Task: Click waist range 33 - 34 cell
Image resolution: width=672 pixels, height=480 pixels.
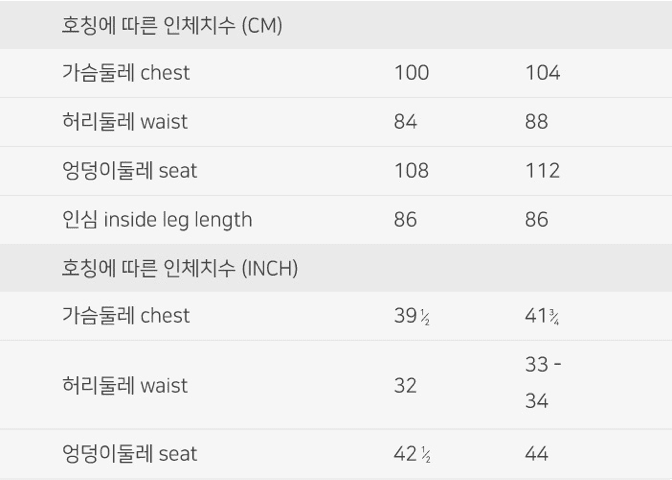Action: [543, 383]
